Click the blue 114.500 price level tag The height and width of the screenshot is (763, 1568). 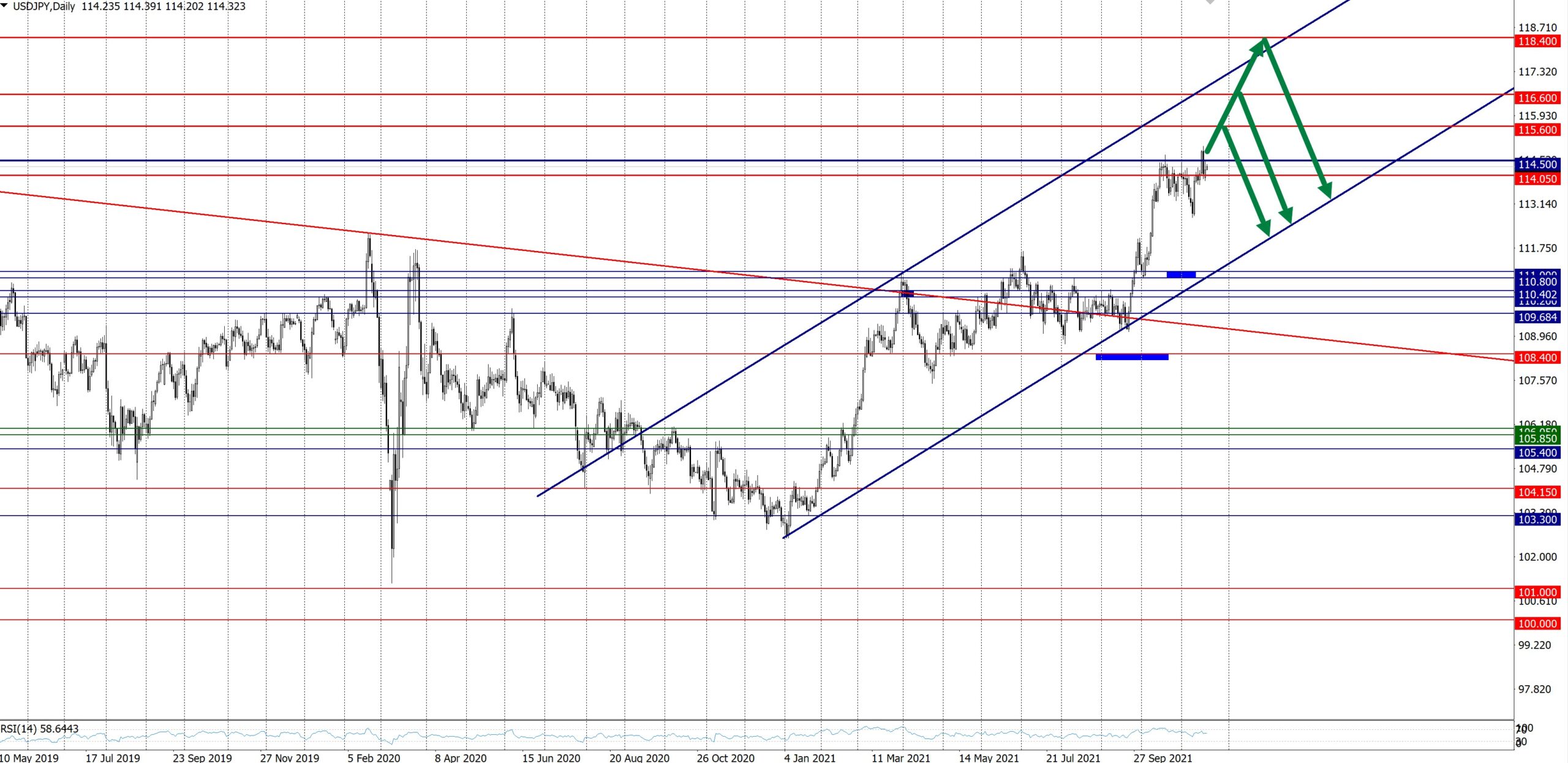pyautogui.click(x=1537, y=165)
